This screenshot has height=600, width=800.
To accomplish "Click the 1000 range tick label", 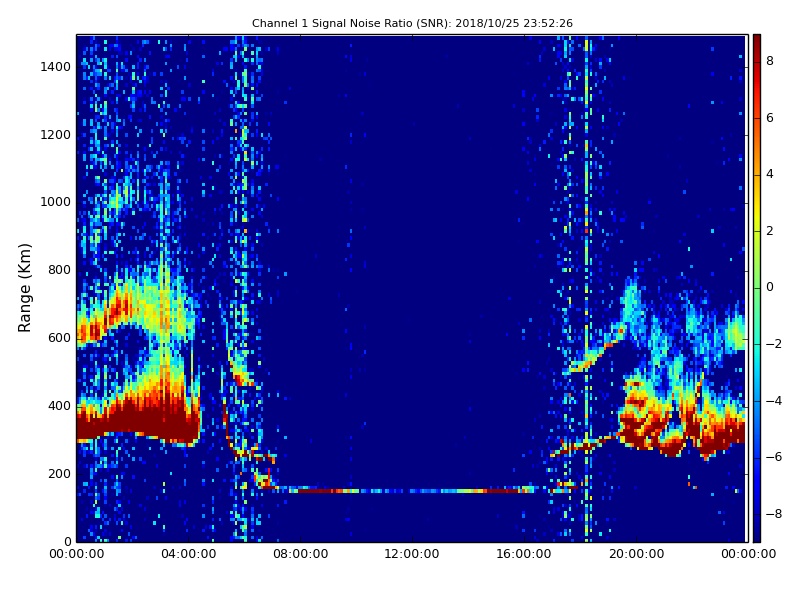I will [56, 202].
